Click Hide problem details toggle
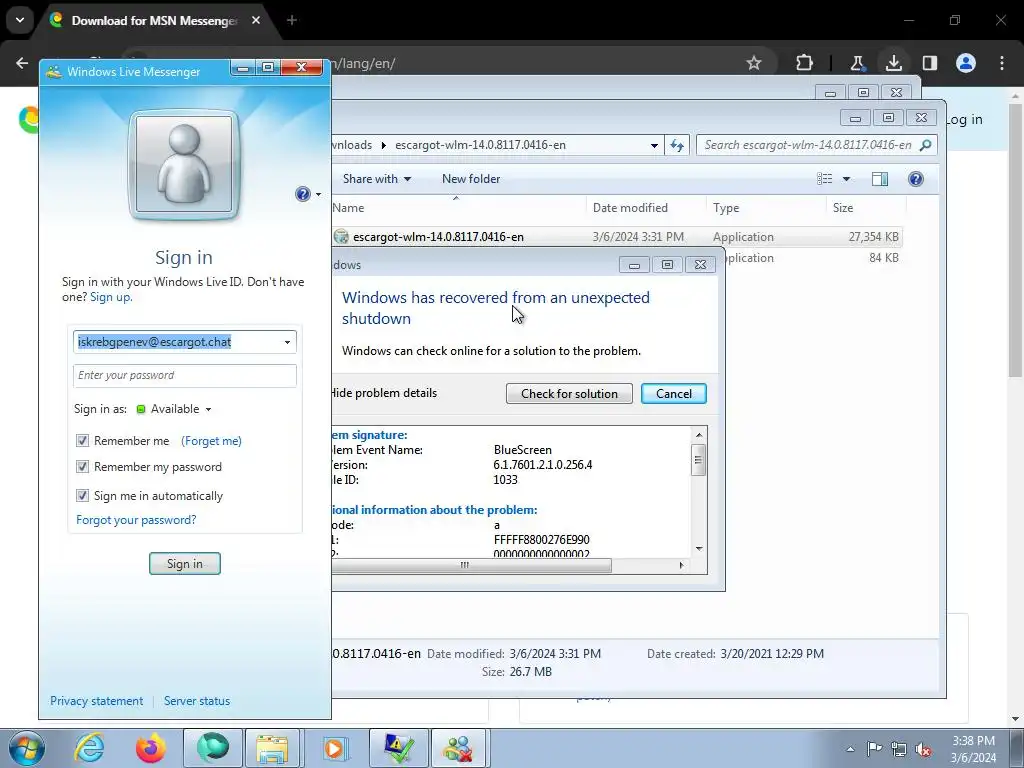Image resolution: width=1024 pixels, height=768 pixels. point(383,393)
